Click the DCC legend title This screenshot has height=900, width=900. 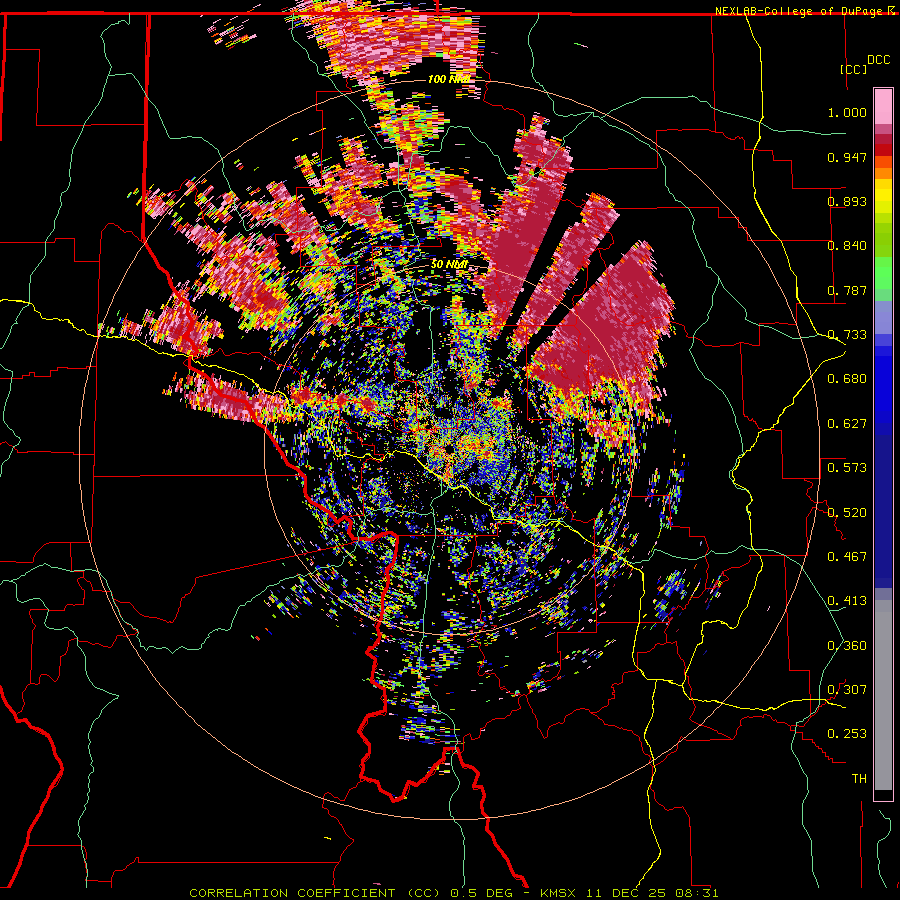878,60
